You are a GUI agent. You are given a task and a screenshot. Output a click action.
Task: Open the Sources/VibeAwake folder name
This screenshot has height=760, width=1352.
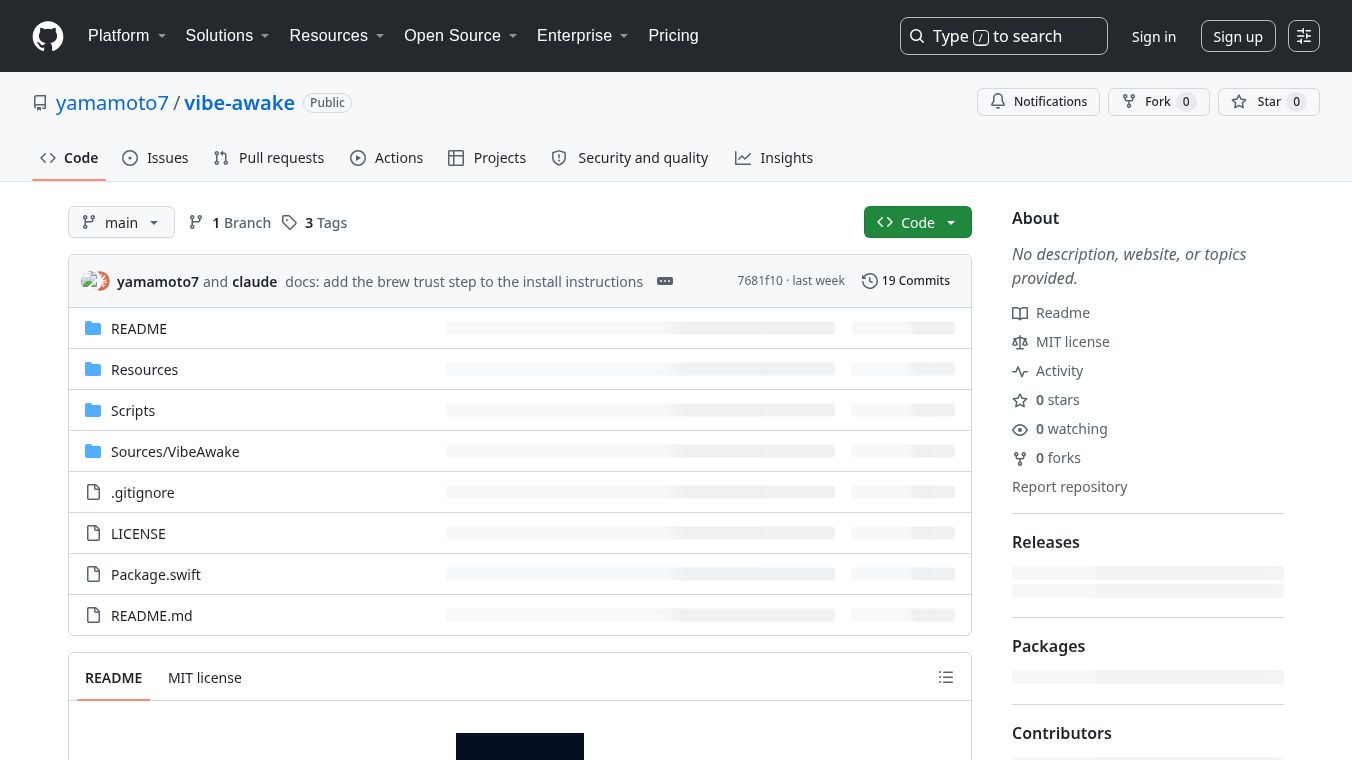tap(175, 451)
